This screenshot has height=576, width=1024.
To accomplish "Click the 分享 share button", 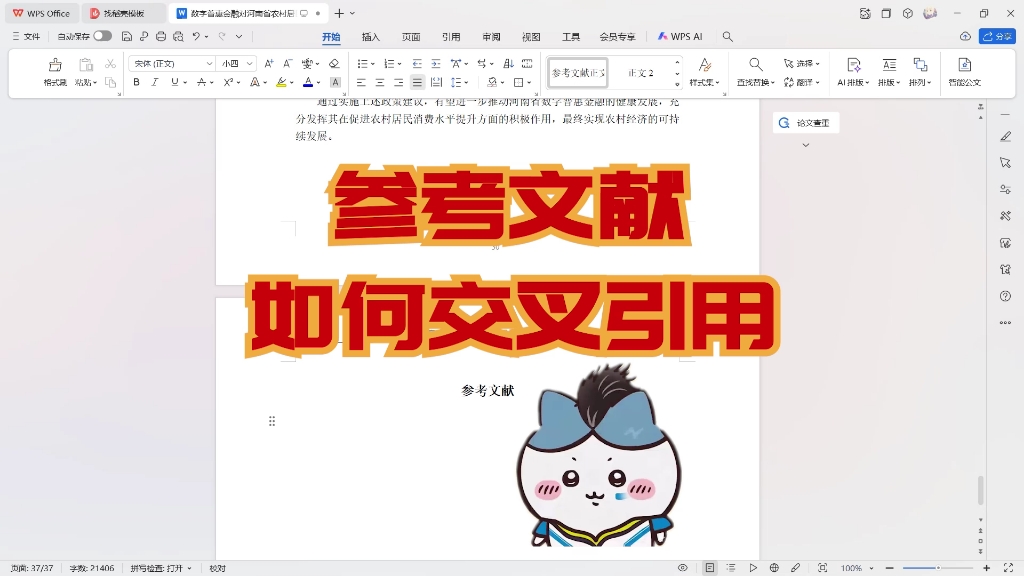I will point(997,36).
